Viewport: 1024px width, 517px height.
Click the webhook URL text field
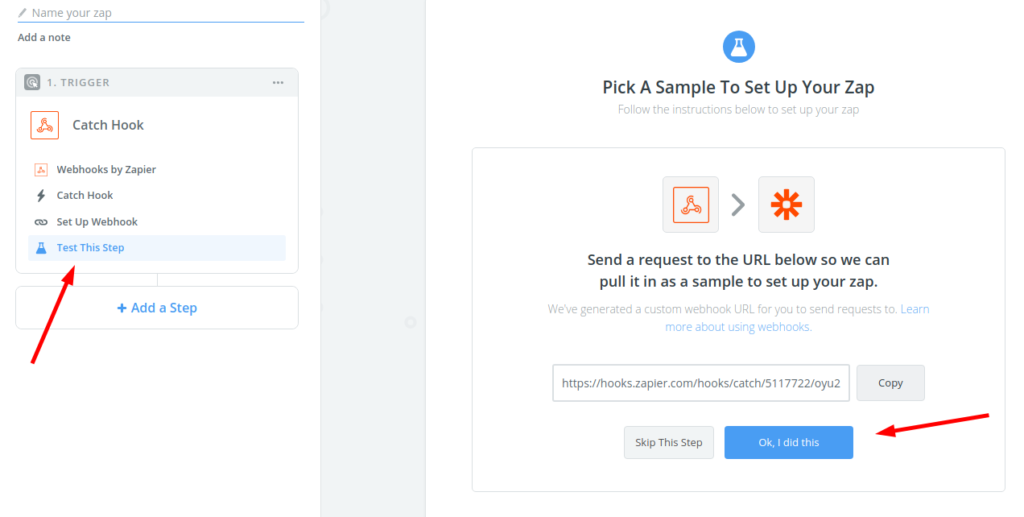tap(701, 383)
